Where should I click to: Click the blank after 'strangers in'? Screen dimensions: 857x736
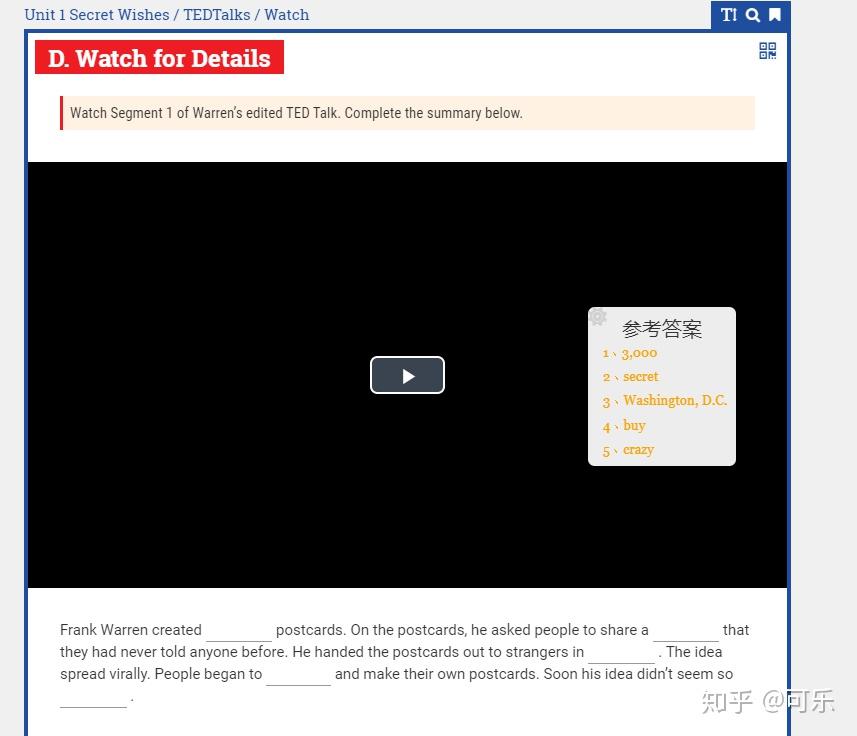[x=620, y=652]
